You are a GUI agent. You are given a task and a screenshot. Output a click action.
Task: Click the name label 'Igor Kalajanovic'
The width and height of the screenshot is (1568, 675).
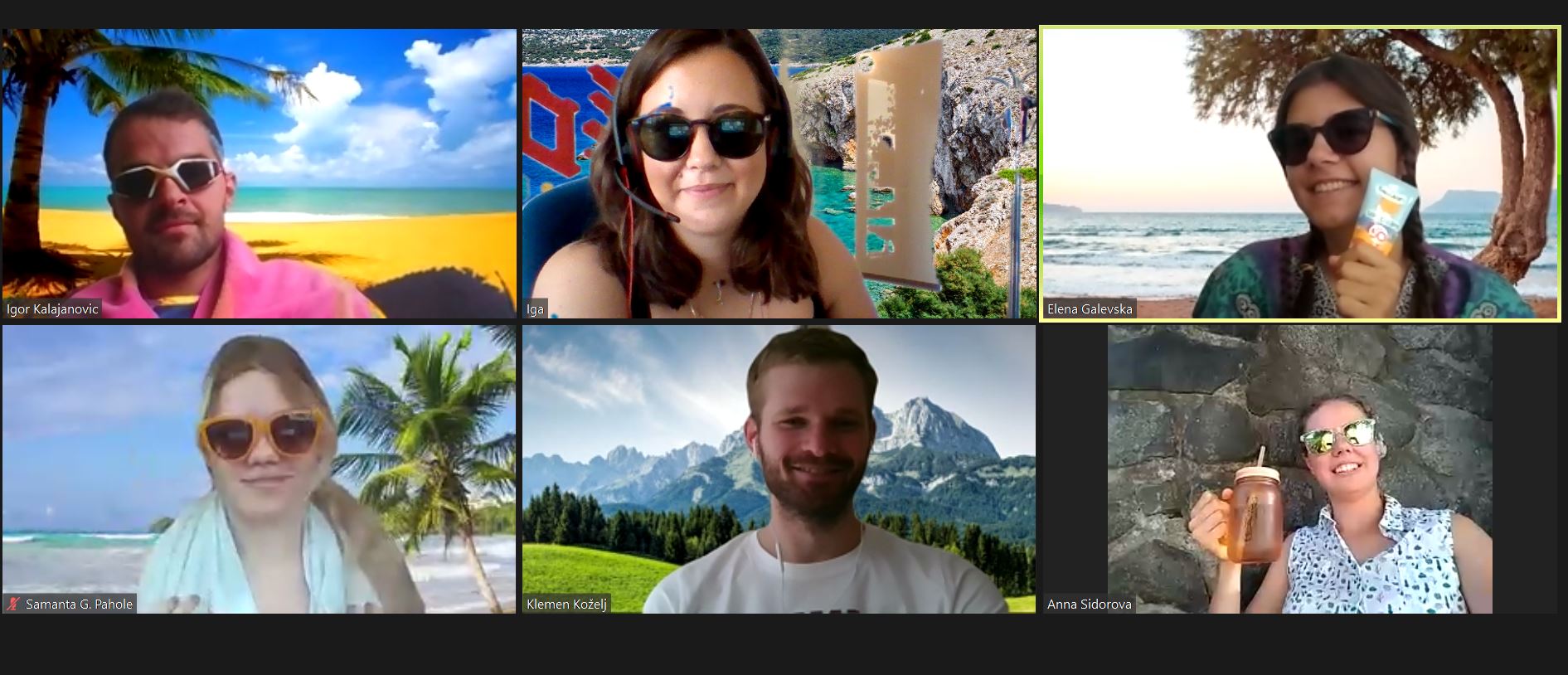[52, 309]
